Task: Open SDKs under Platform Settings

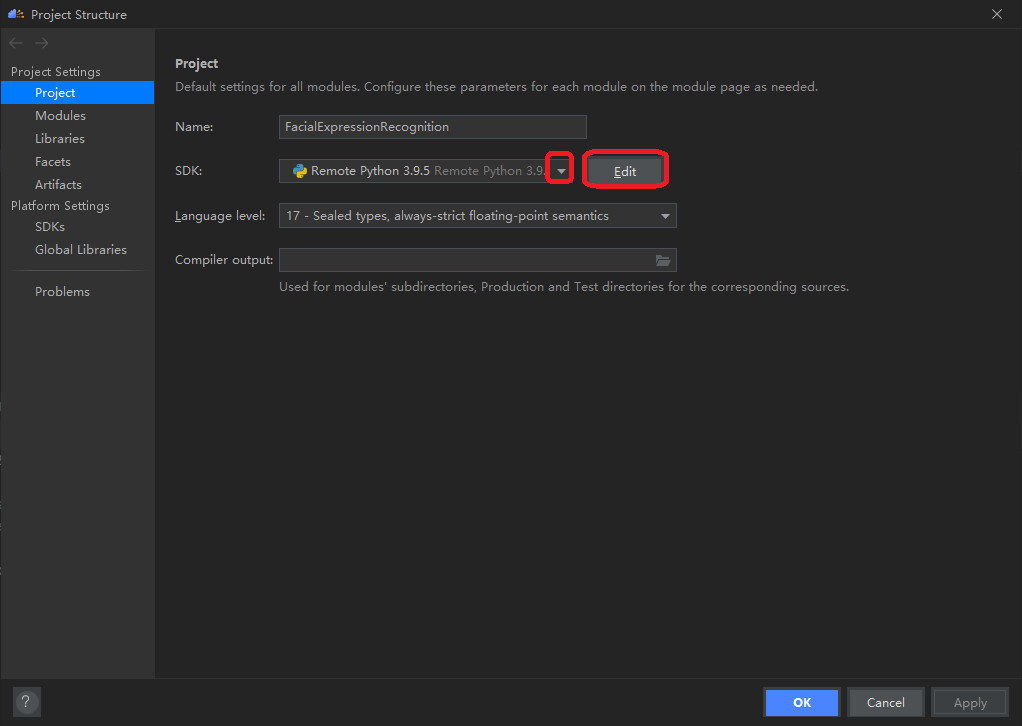Action: click(50, 227)
